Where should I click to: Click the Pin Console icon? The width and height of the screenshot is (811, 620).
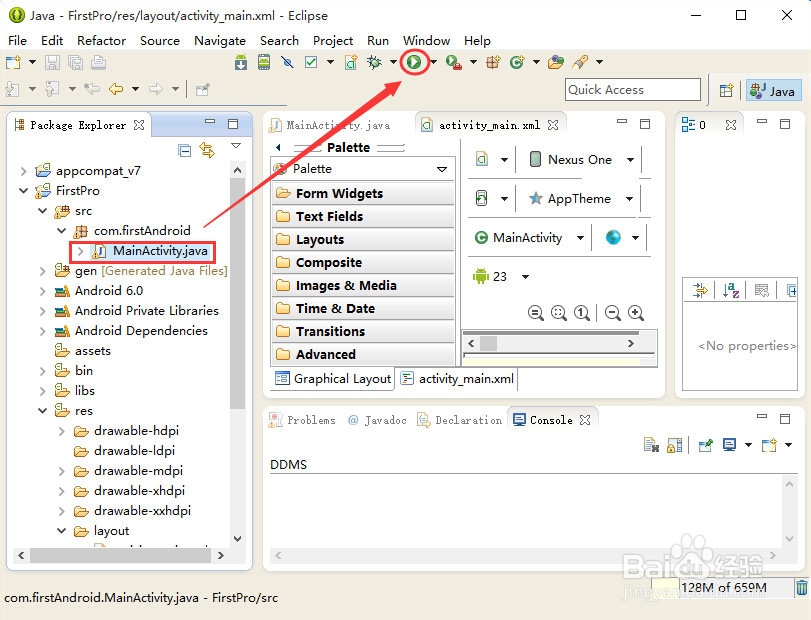point(705,445)
